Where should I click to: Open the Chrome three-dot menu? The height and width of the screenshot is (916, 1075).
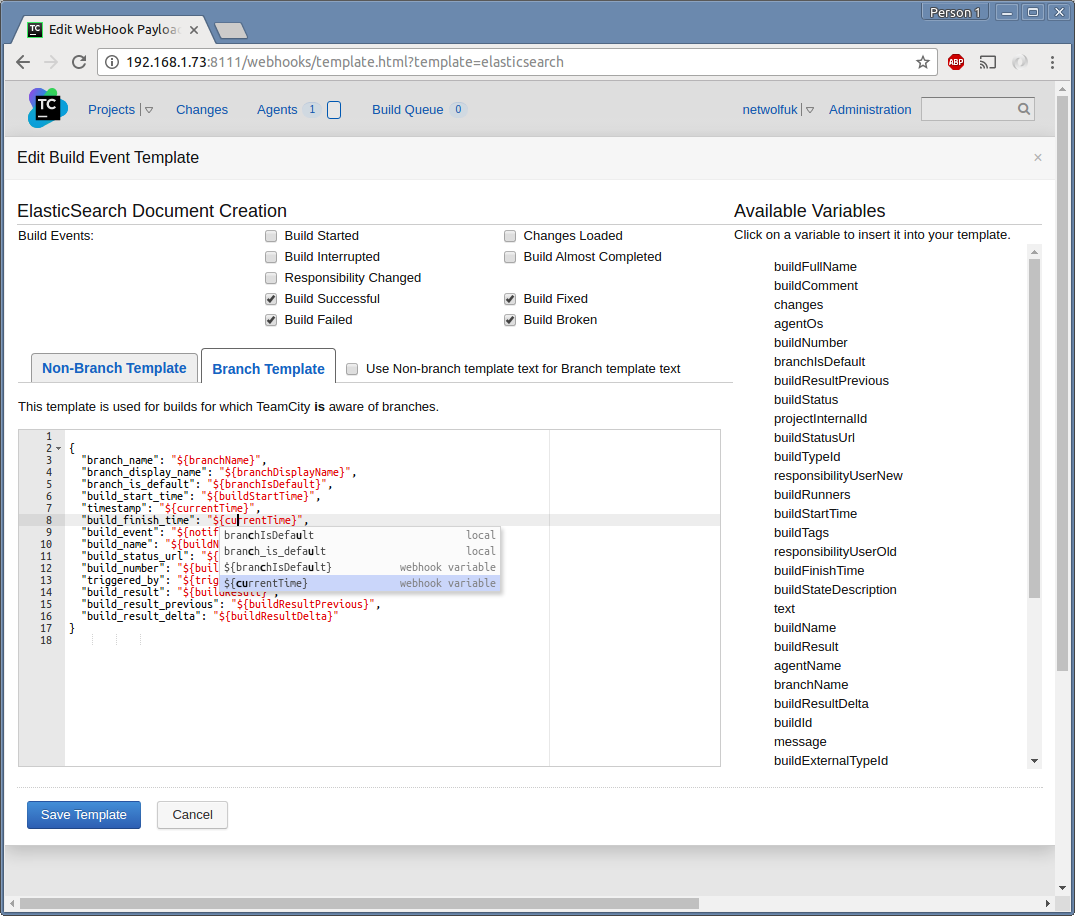pyautogui.click(x=1052, y=62)
